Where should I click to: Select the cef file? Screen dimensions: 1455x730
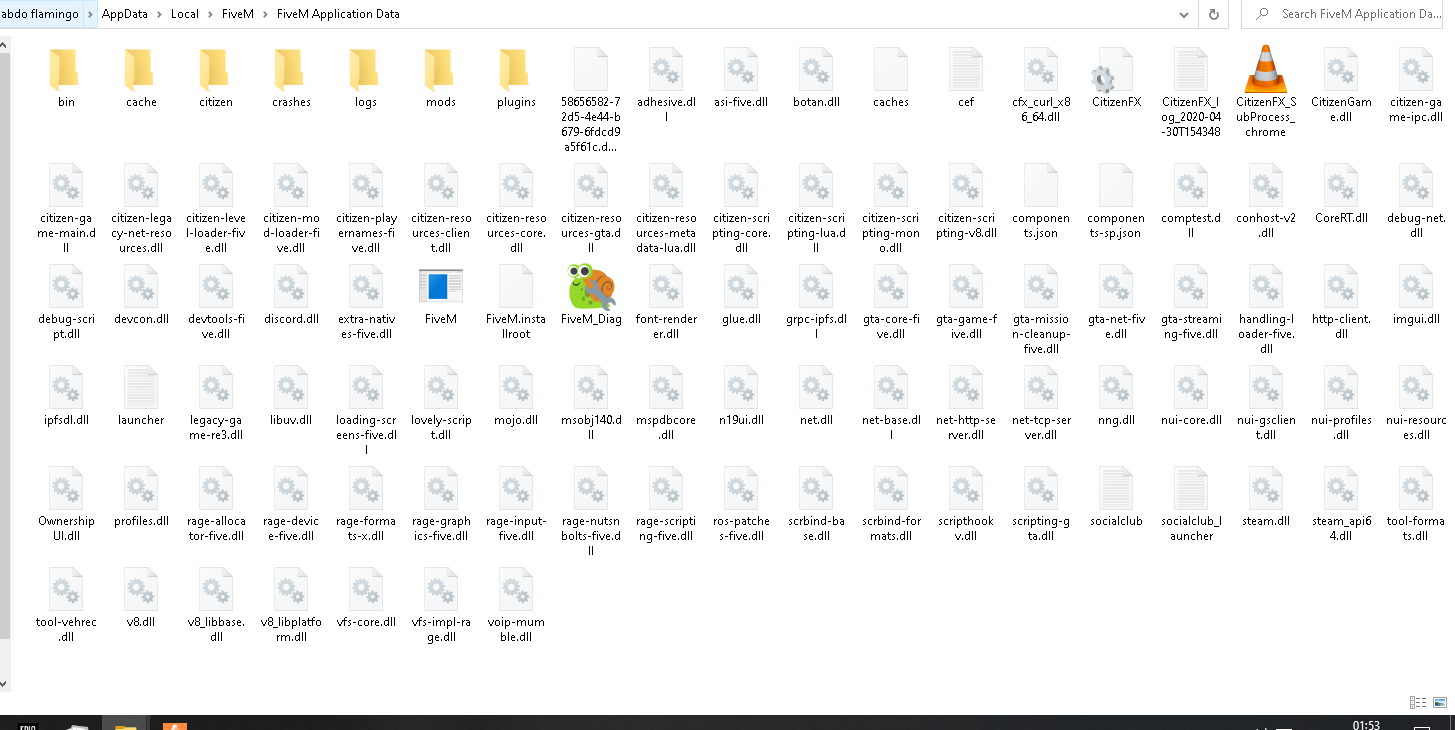pos(966,78)
